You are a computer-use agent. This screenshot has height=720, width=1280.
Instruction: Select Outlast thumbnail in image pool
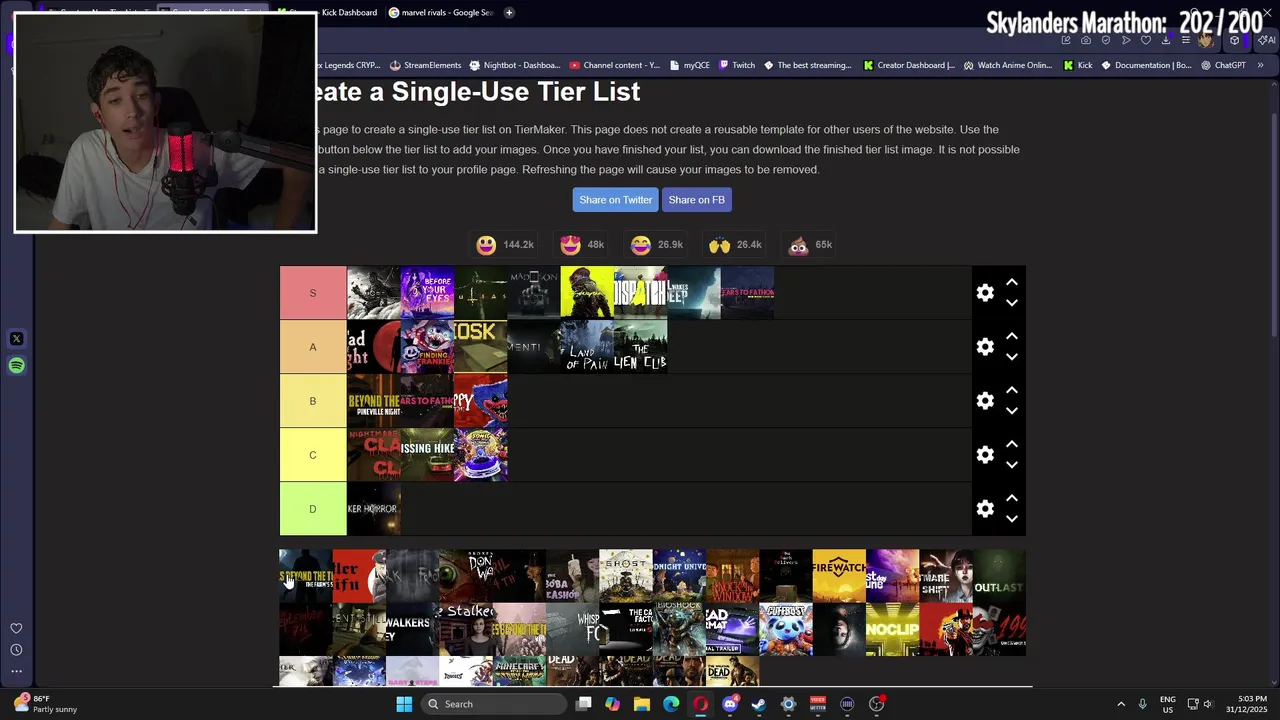[x=999, y=576]
